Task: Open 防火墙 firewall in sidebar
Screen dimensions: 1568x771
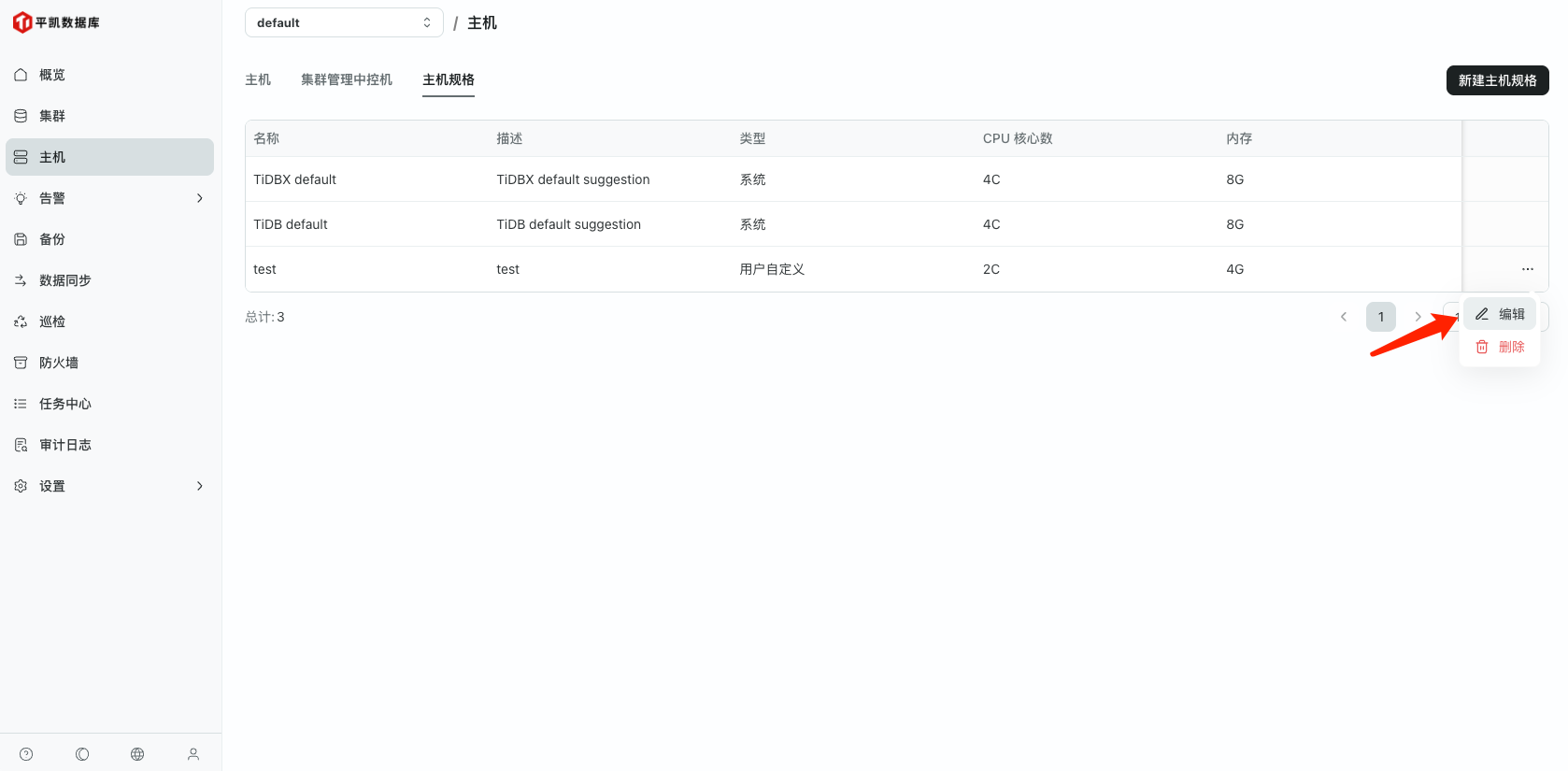Action: click(58, 363)
